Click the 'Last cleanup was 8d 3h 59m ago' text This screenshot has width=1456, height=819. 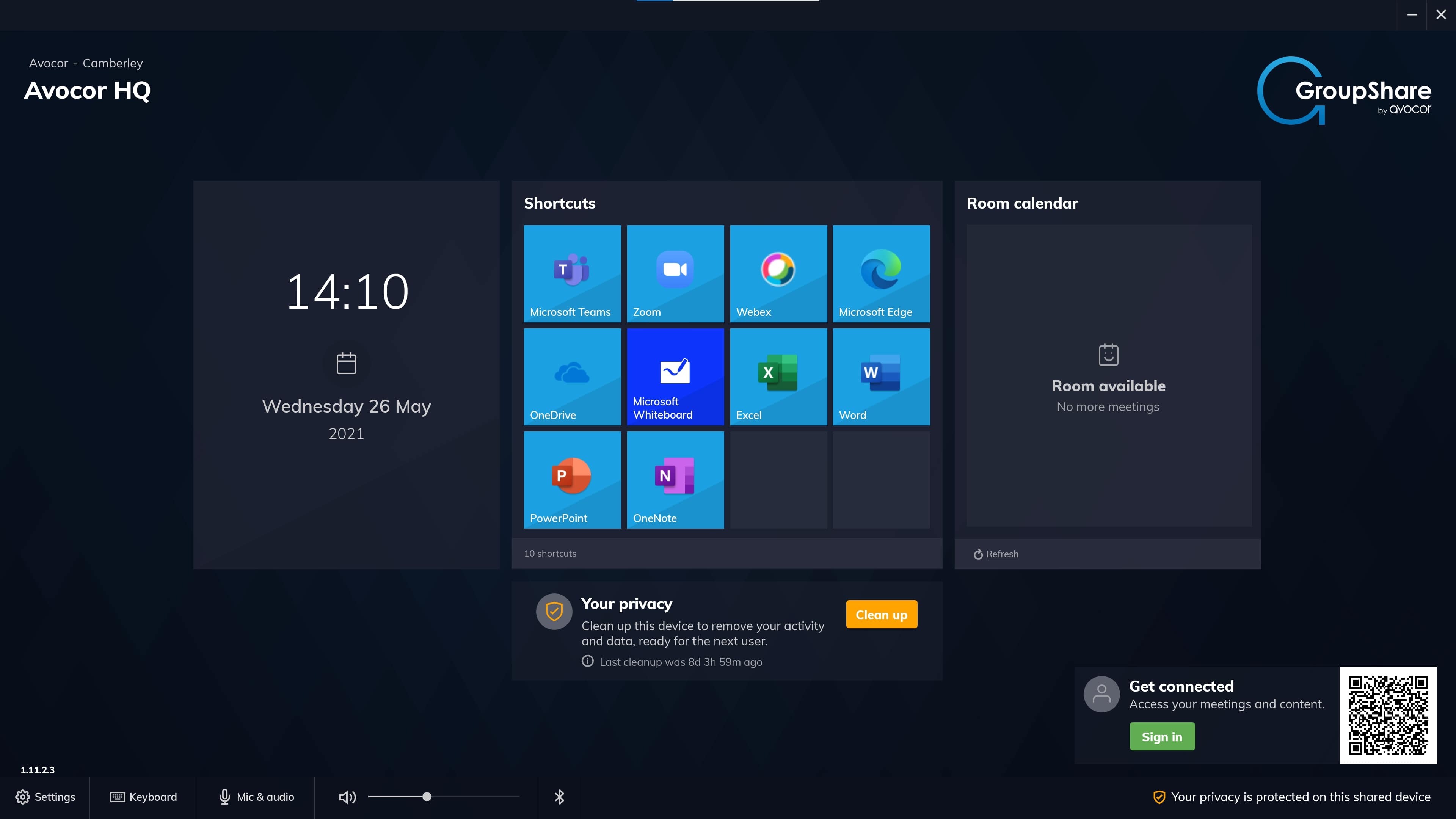(x=681, y=662)
